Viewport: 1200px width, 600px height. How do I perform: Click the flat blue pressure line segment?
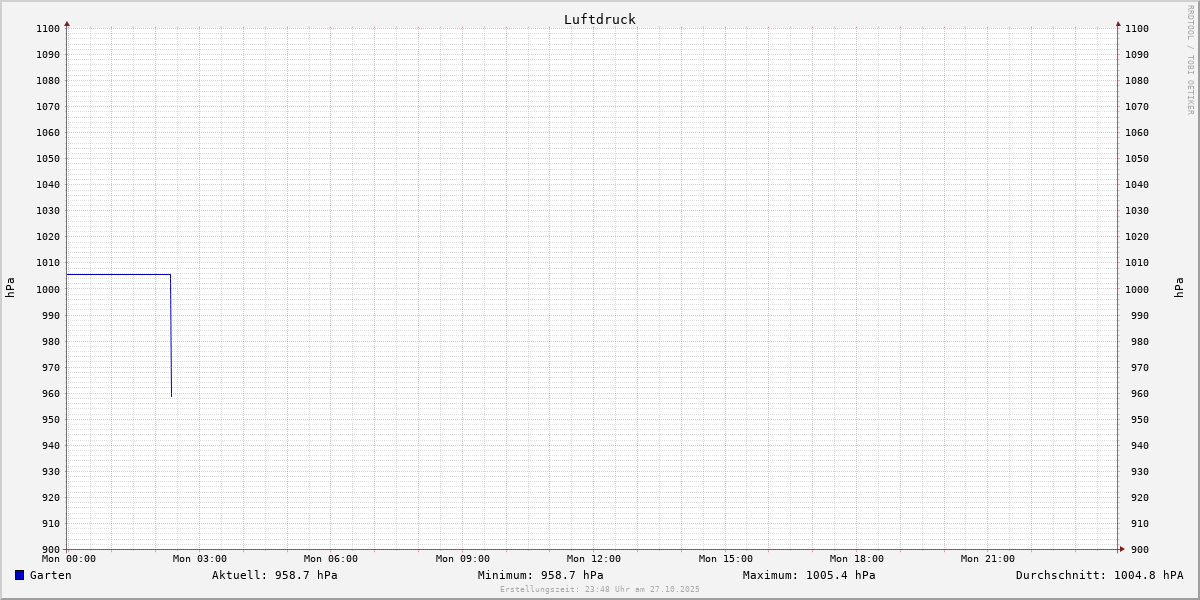click(x=118, y=274)
